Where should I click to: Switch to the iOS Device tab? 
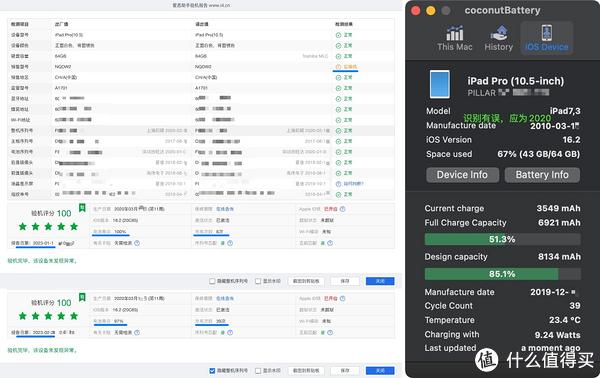(x=546, y=38)
